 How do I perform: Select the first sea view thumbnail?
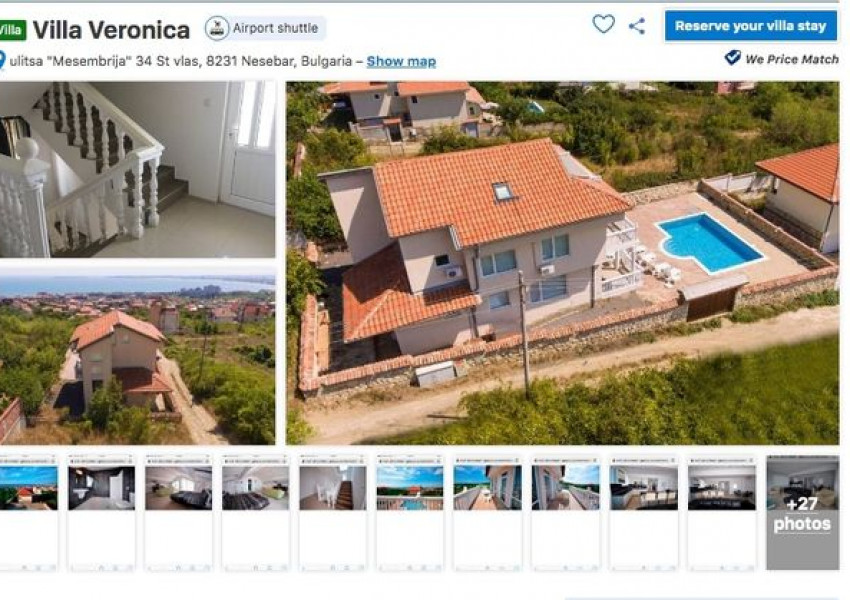(x=28, y=487)
